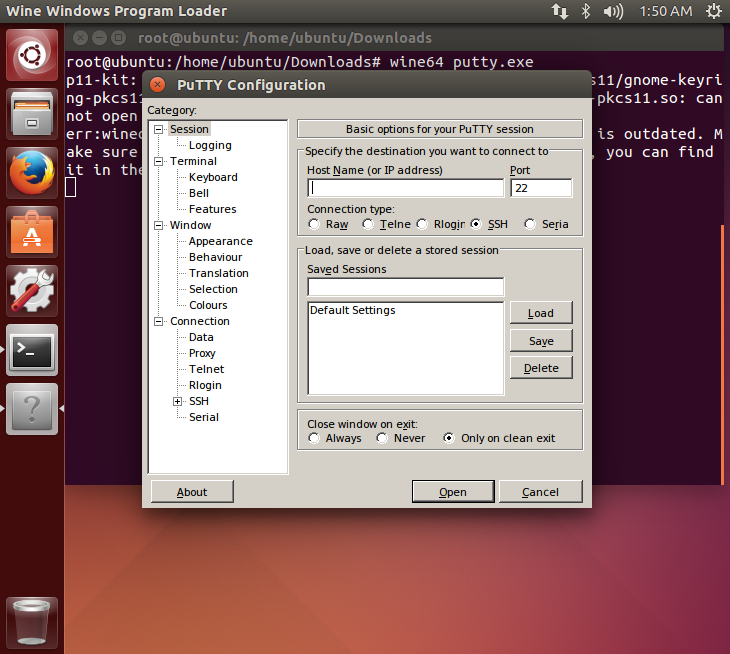Select Session category in tree
The width and height of the screenshot is (730, 654).
coord(189,129)
